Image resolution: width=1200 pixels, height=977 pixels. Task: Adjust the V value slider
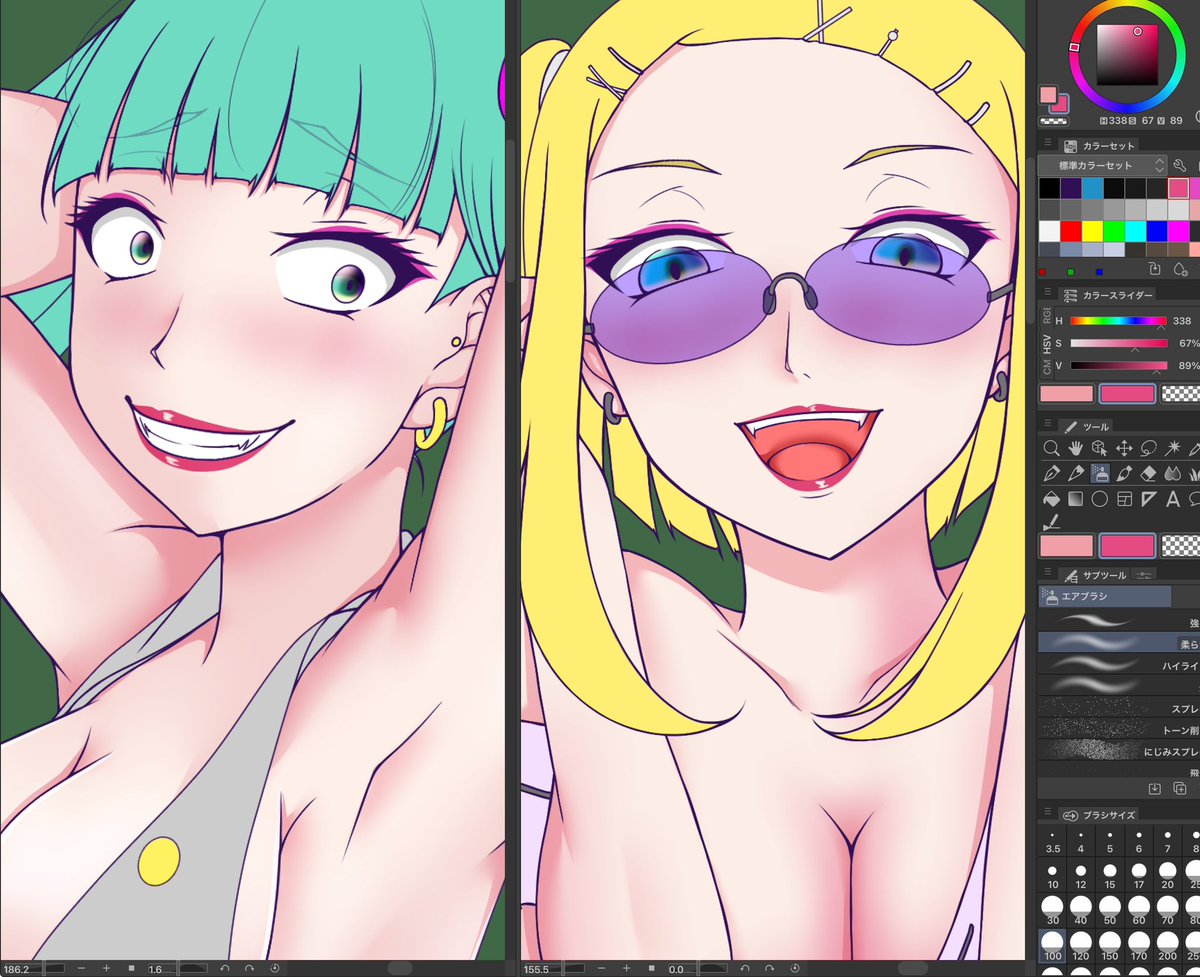click(x=1118, y=366)
